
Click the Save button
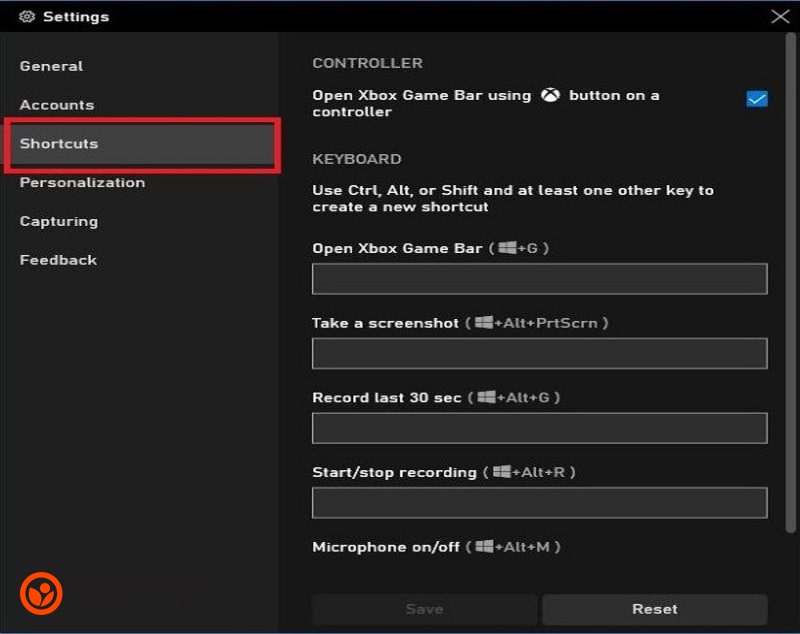(x=424, y=609)
